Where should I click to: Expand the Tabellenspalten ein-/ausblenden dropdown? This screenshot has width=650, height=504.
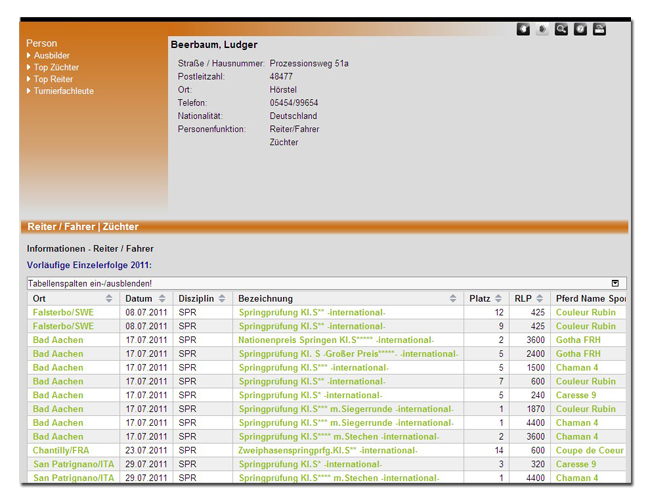click(615, 284)
